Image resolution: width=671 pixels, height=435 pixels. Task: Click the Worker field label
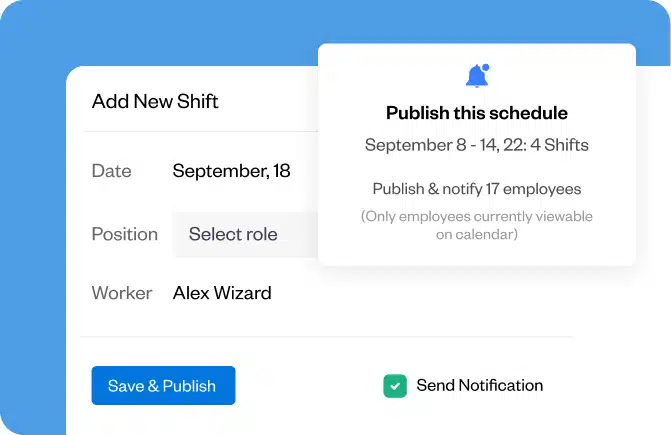coord(122,293)
